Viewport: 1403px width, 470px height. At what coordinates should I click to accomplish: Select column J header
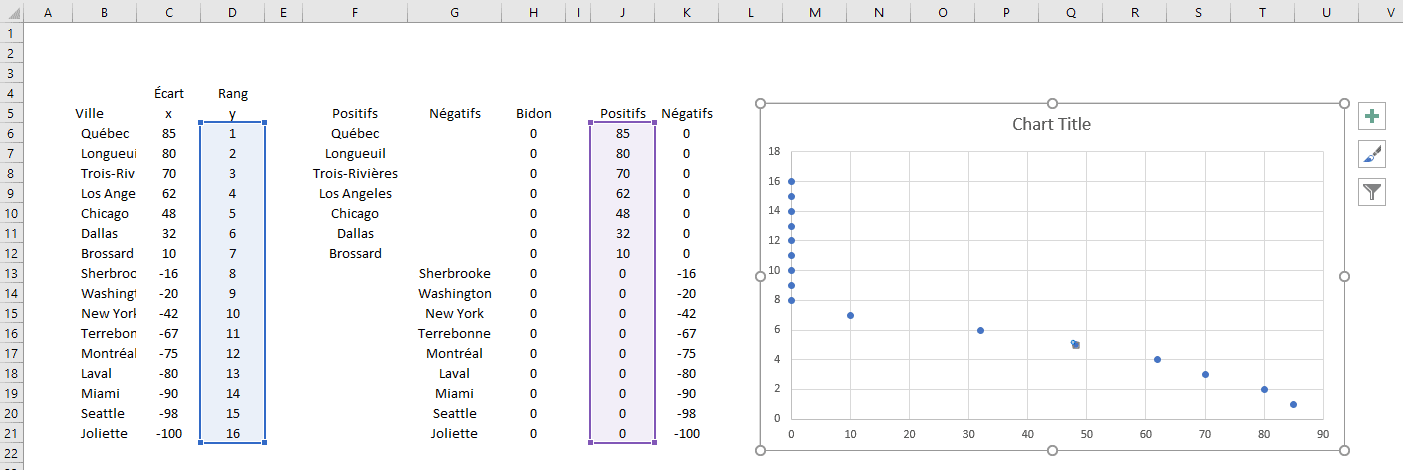click(x=622, y=11)
